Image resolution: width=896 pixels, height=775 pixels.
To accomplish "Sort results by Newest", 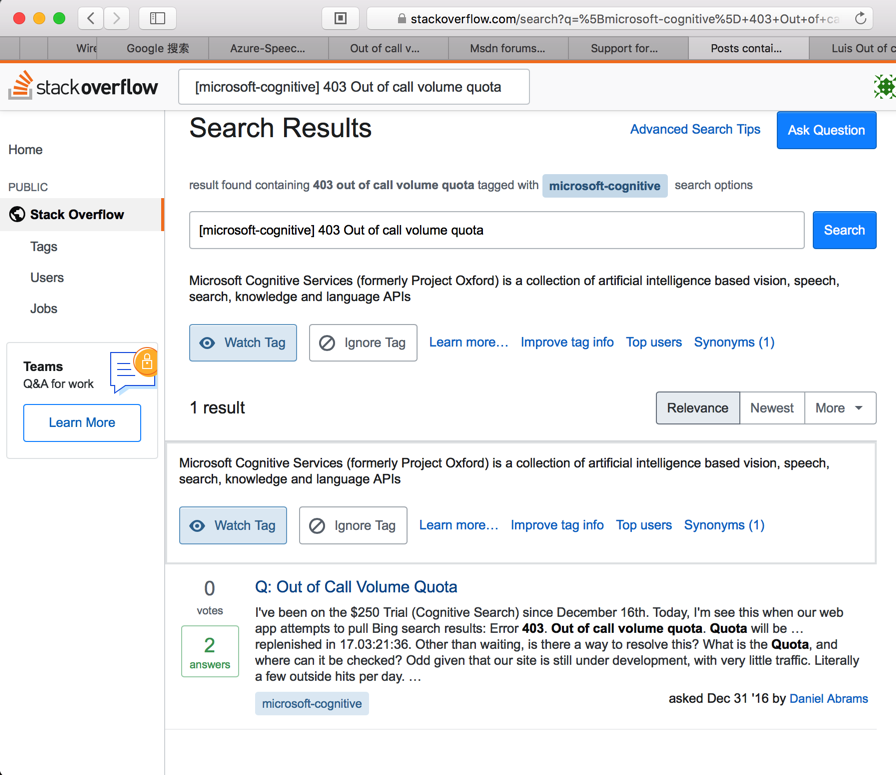I will pyautogui.click(x=772, y=408).
